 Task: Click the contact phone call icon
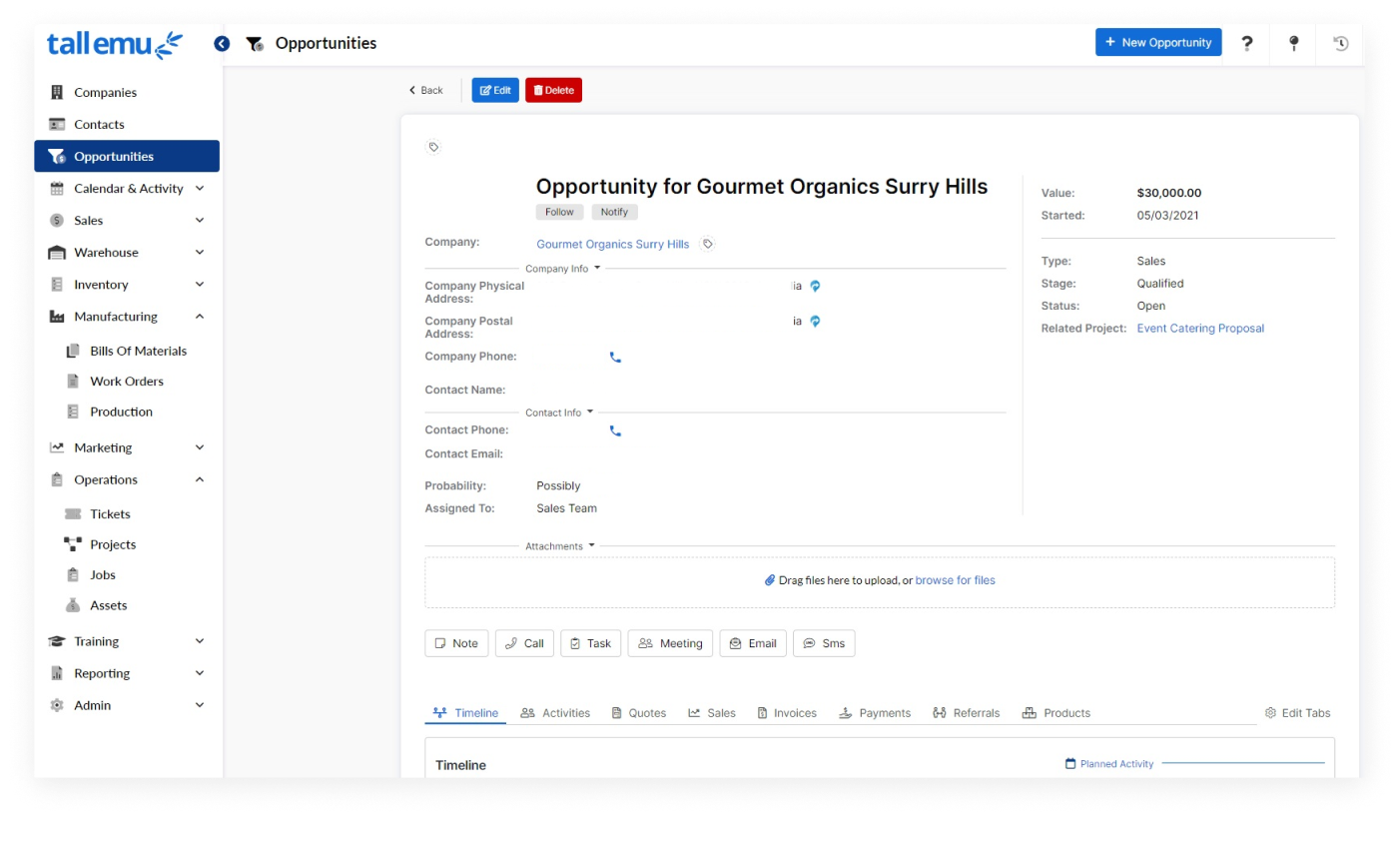tap(615, 431)
